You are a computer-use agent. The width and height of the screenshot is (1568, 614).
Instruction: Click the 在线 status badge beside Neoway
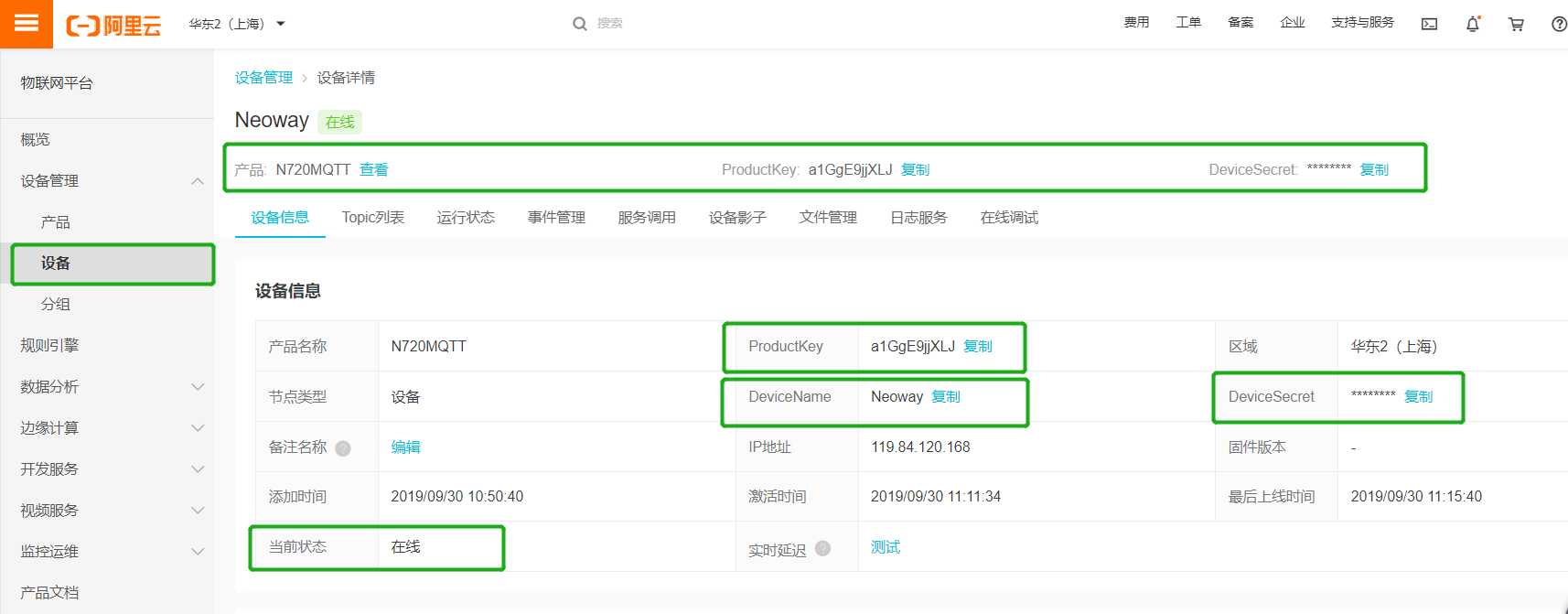pos(339,122)
